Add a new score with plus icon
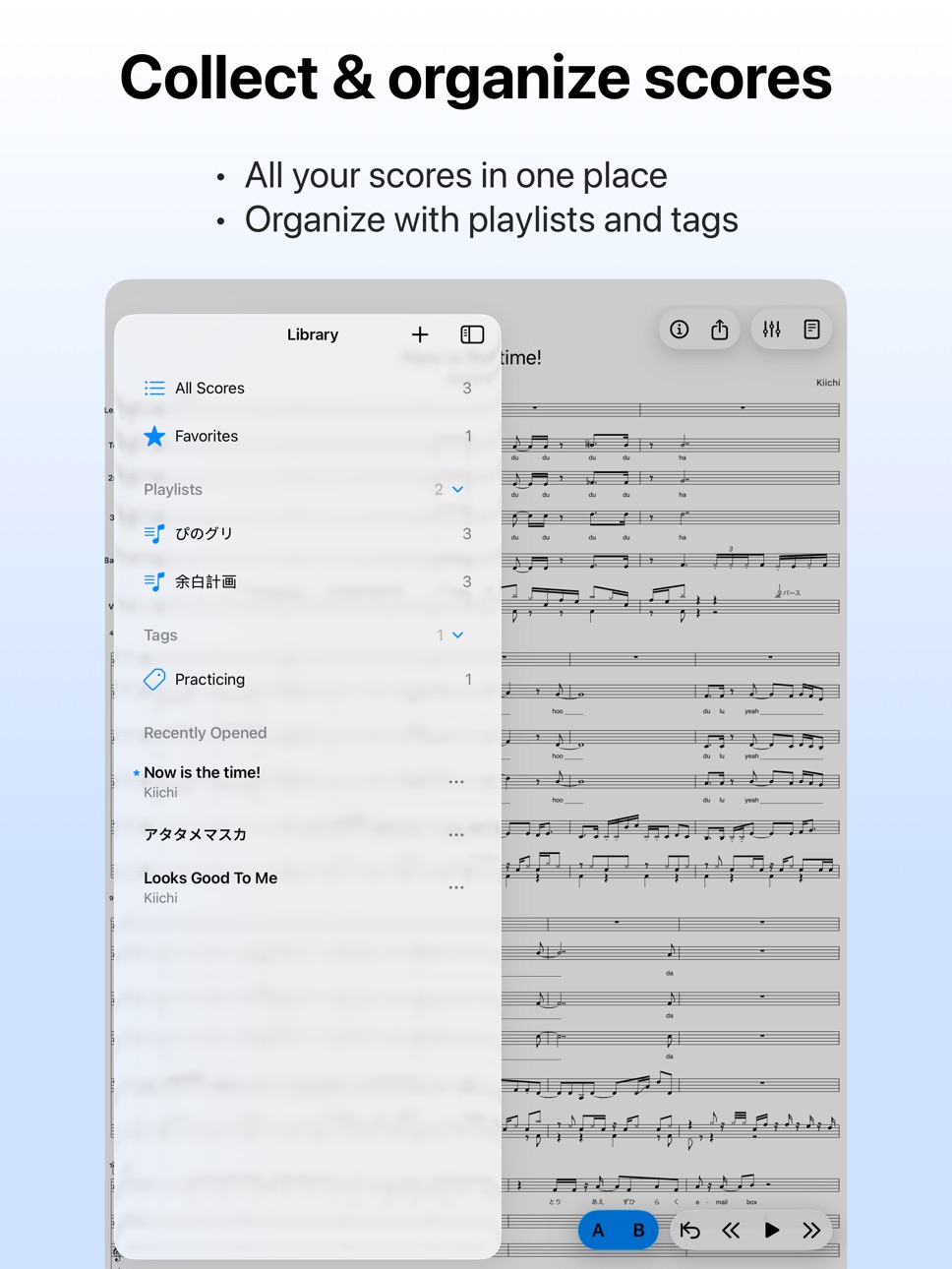The height and width of the screenshot is (1269, 952). (x=420, y=334)
